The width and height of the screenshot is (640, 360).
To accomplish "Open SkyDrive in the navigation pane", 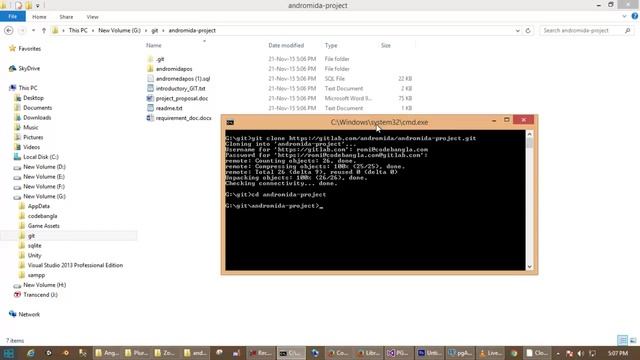I will click(29, 69).
